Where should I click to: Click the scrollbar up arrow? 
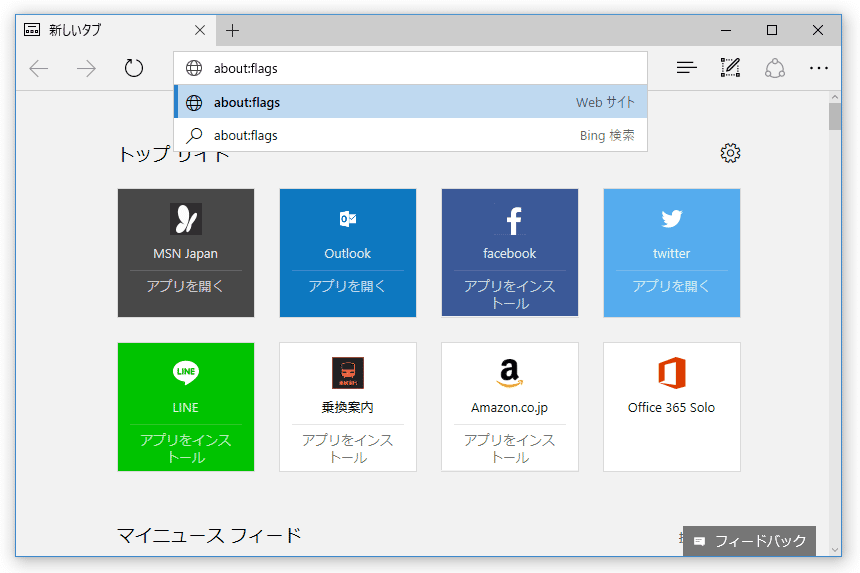pyautogui.click(x=835, y=97)
